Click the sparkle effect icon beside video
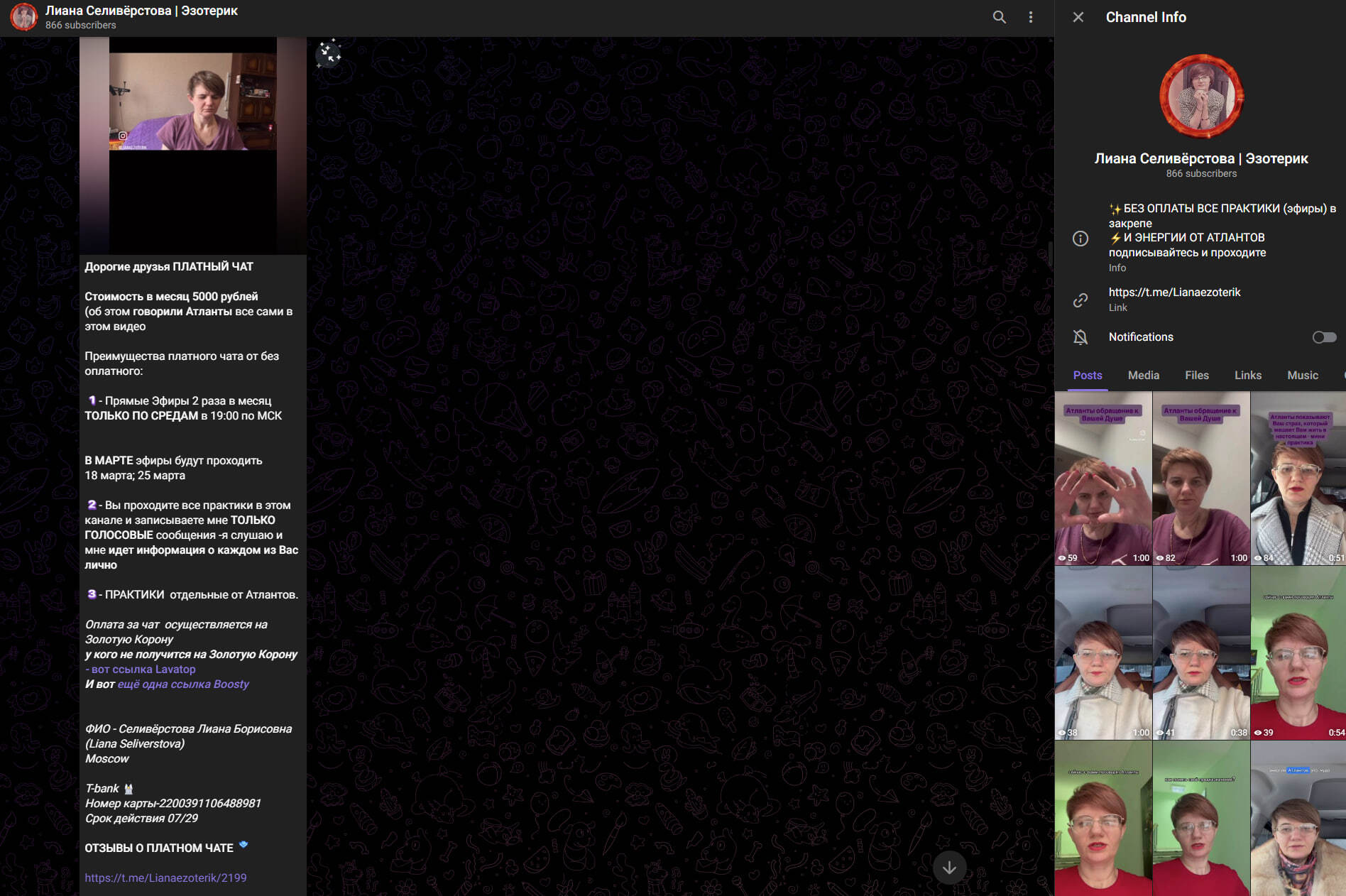The height and width of the screenshot is (896, 1346). (x=329, y=53)
